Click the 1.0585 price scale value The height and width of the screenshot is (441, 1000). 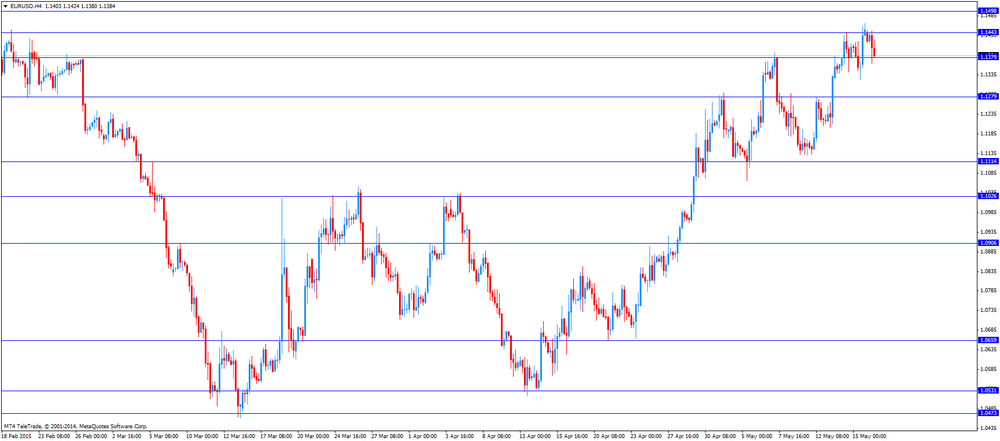point(989,369)
